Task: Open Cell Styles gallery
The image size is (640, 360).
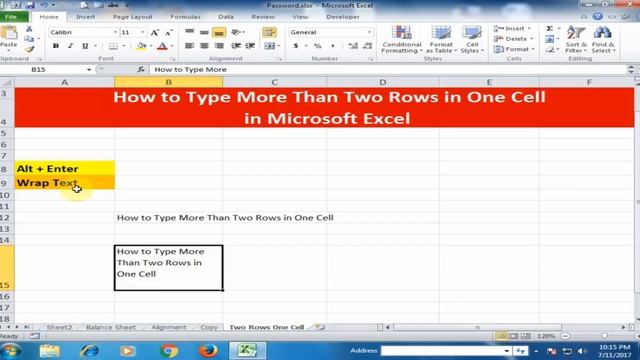Action: (472, 40)
